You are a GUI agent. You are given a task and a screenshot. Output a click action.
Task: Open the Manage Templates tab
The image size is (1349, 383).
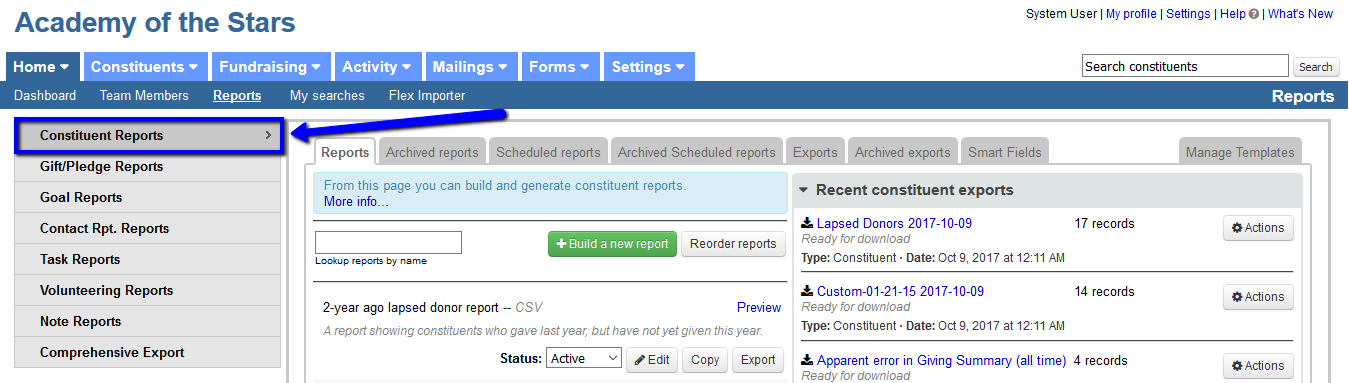(x=1240, y=152)
